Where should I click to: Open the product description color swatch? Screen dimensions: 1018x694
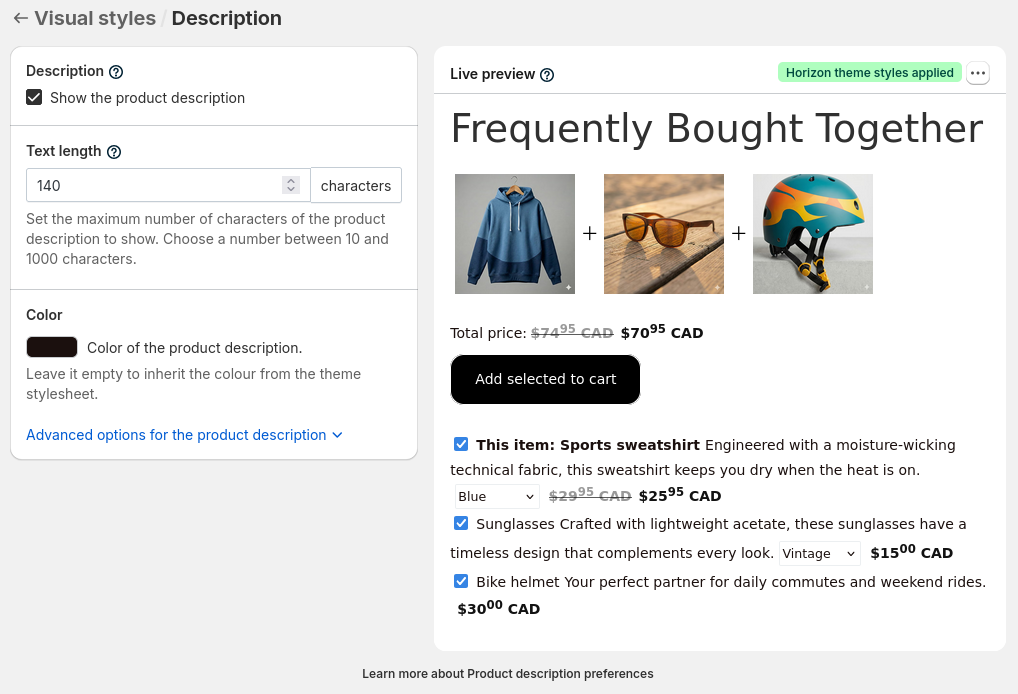(x=52, y=347)
